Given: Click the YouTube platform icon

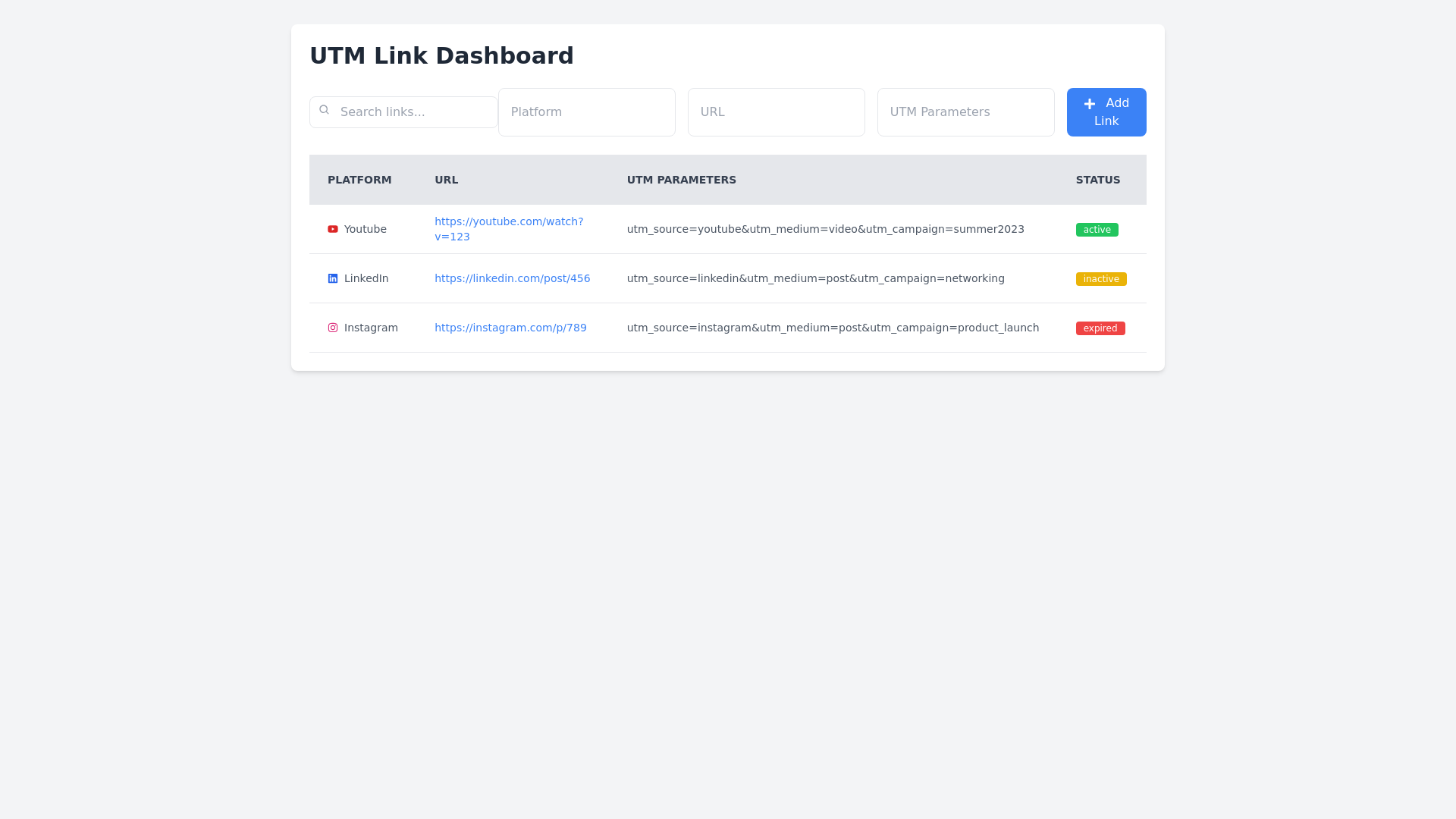Looking at the screenshot, I should (x=332, y=229).
